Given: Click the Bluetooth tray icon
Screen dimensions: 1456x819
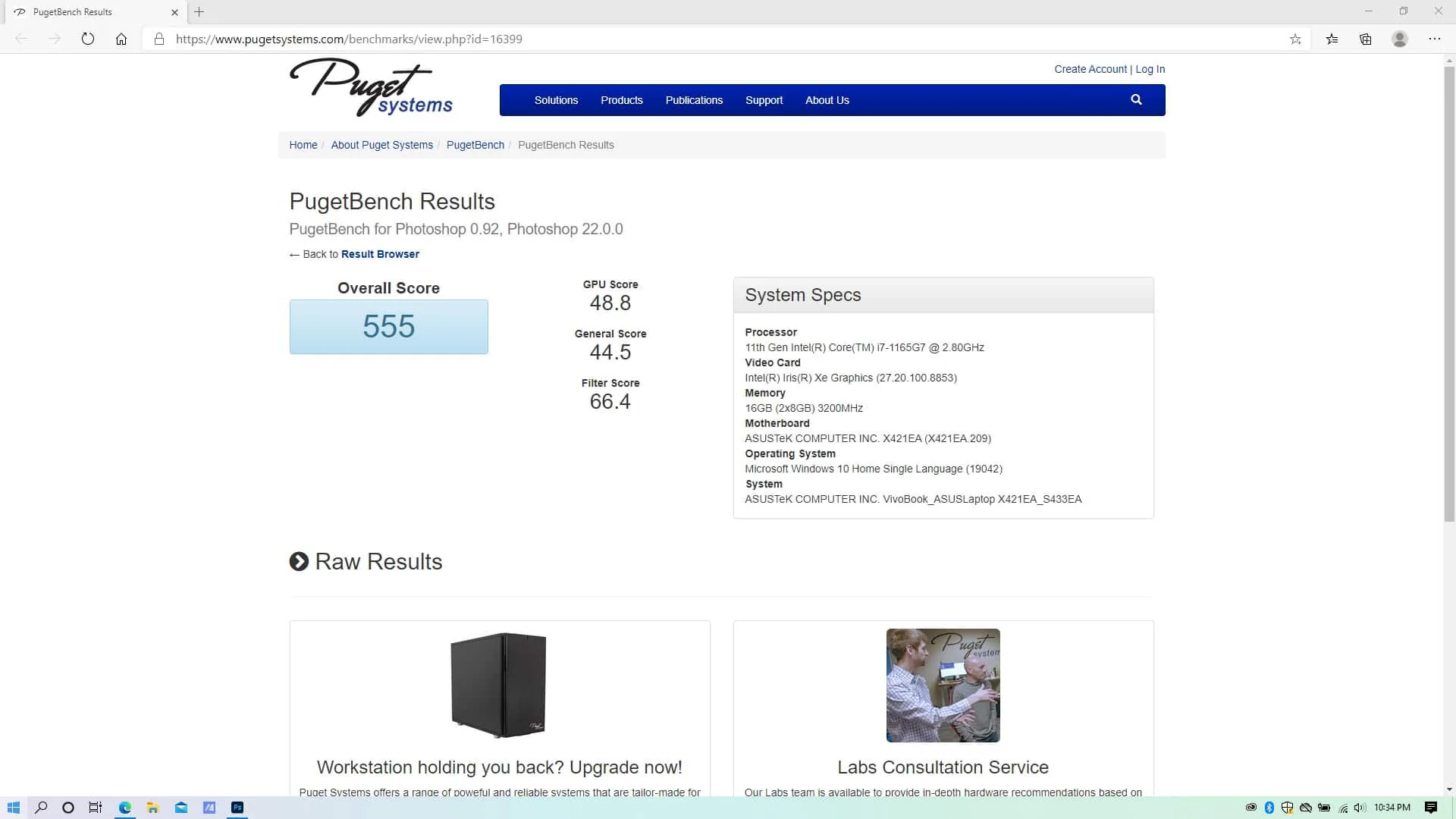Looking at the screenshot, I should tap(1269, 808).
